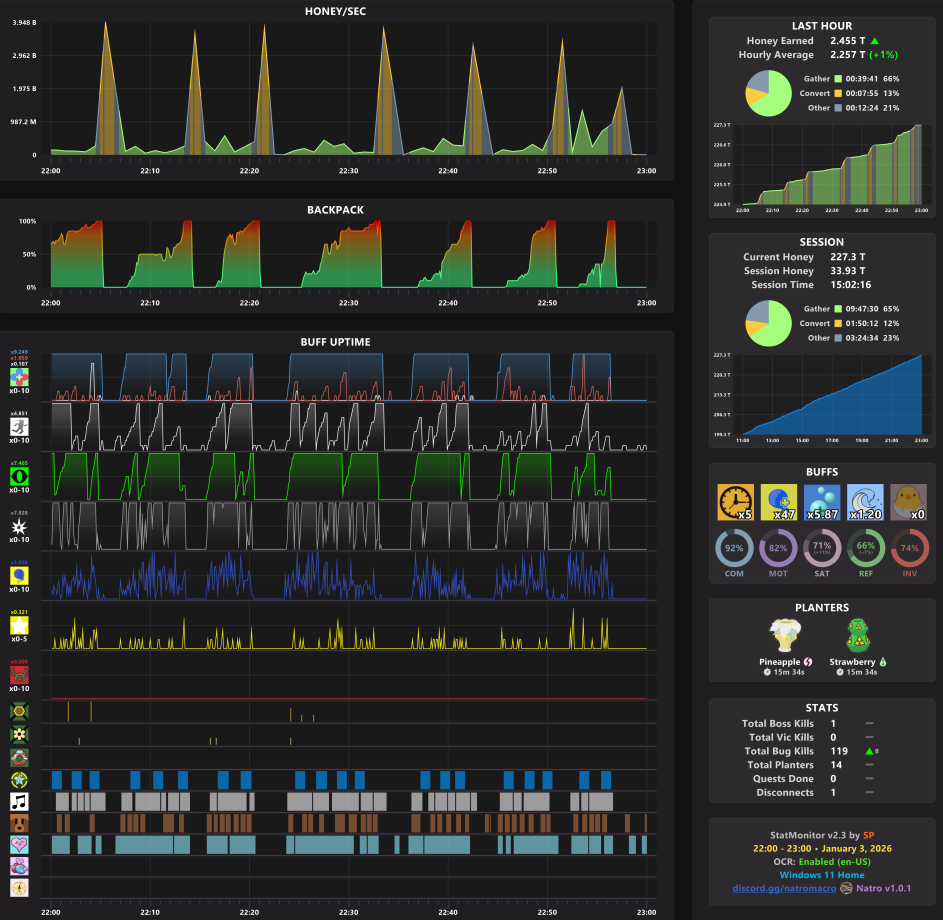Open the discord.gg/natromacro link

pyautogui.click(x=784, y=888)
